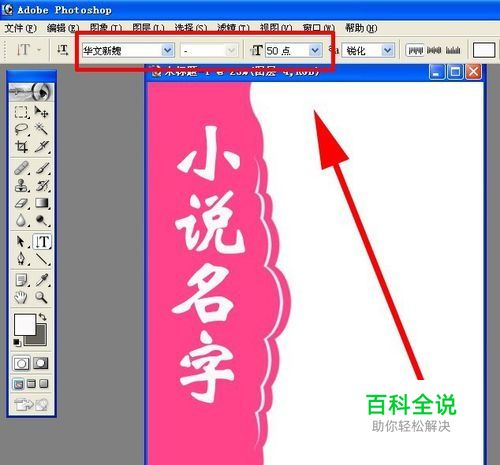Choose Full Screen mode
This screenshot has height=465, width=500.
(x=44, y=384)
